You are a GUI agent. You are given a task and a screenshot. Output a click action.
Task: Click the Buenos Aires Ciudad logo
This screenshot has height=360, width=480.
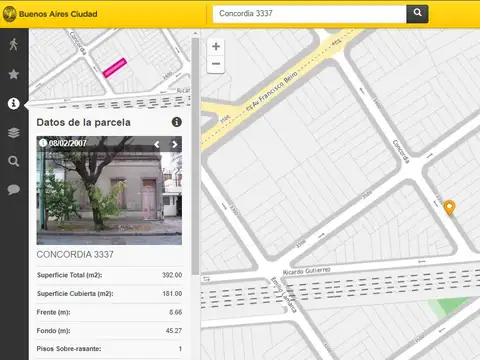[50, 14]
